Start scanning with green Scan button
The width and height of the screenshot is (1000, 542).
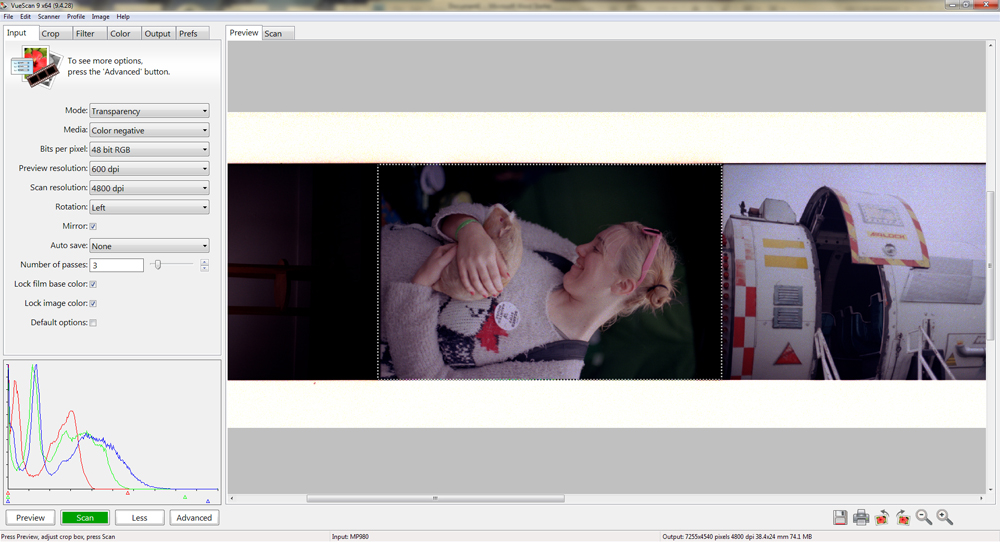pyautogui.click(x=85, y=518)
